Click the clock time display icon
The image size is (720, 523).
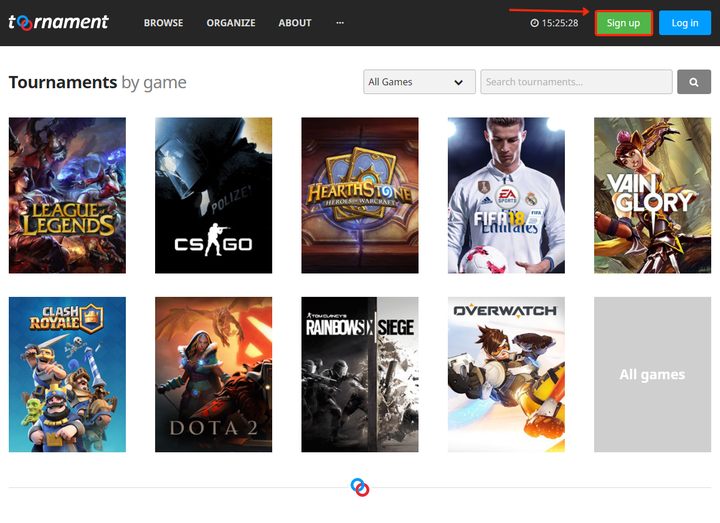point(535,23)
